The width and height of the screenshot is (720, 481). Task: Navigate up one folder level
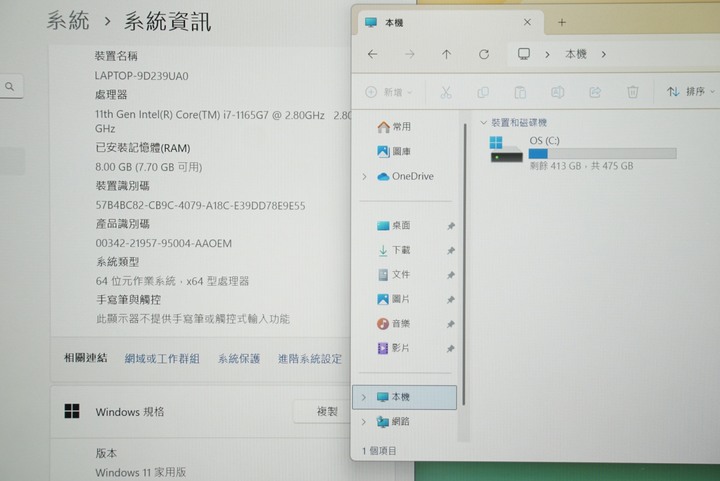446,55
